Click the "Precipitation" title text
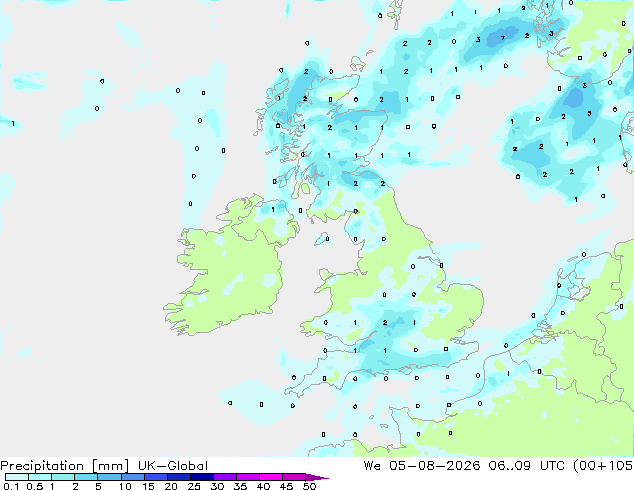 click(42, 466)
